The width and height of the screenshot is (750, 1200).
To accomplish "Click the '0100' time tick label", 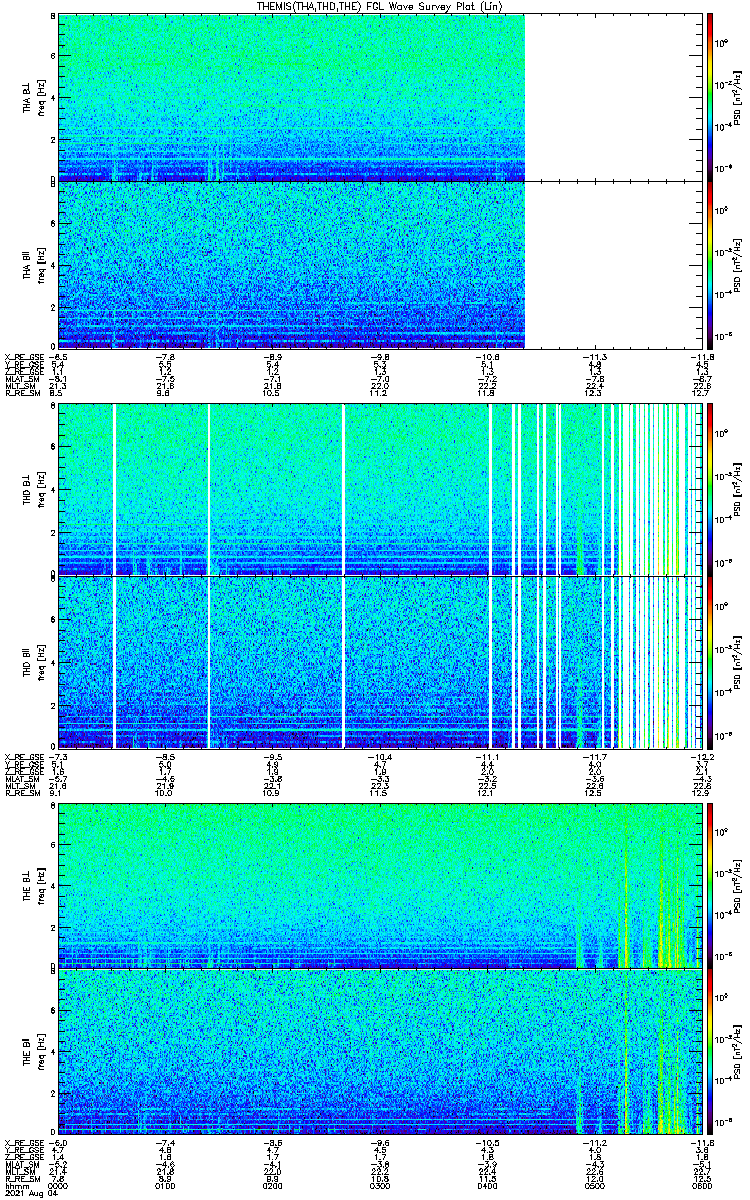I will tap(166, 1186).
